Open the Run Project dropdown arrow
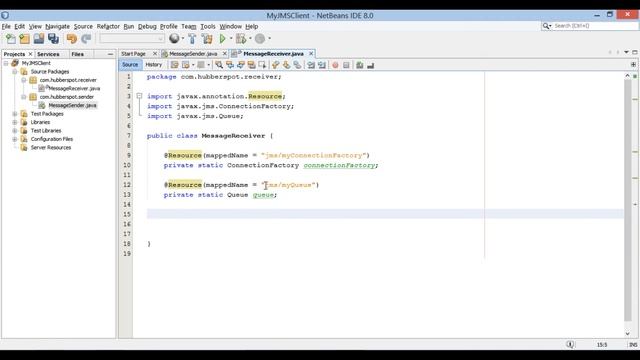Screen dimensions: 640x360 point(231,38)
